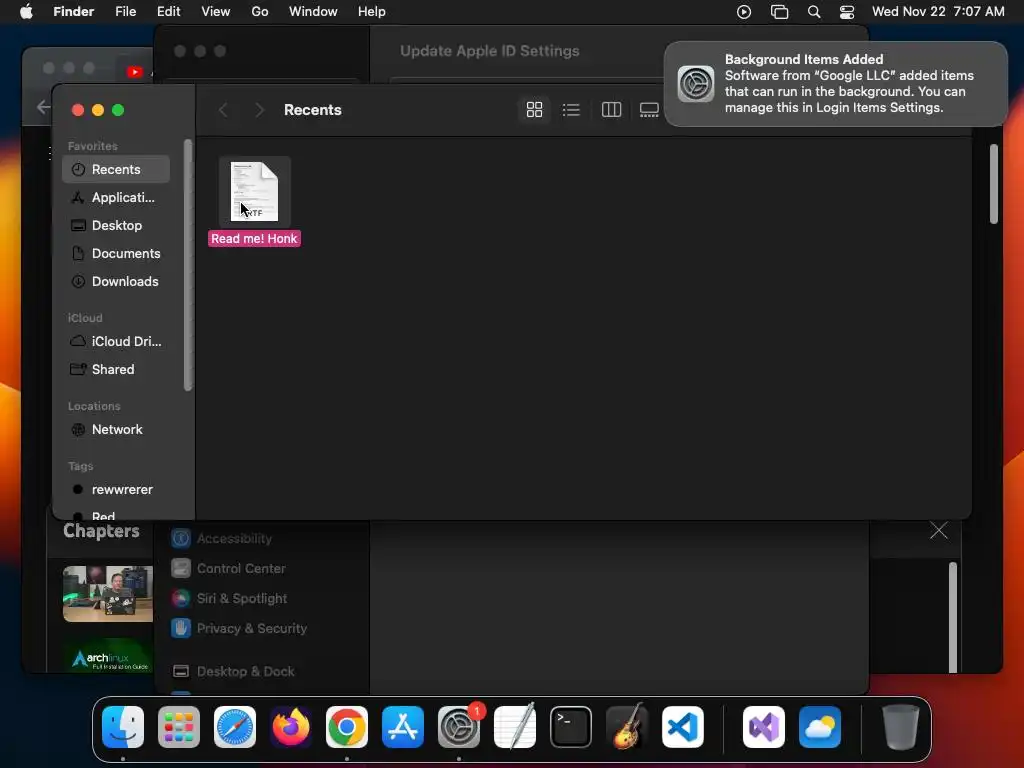This screenshot has height=768, width=1024.
Task: Open the Help menu
Action: tap(372, 12)
